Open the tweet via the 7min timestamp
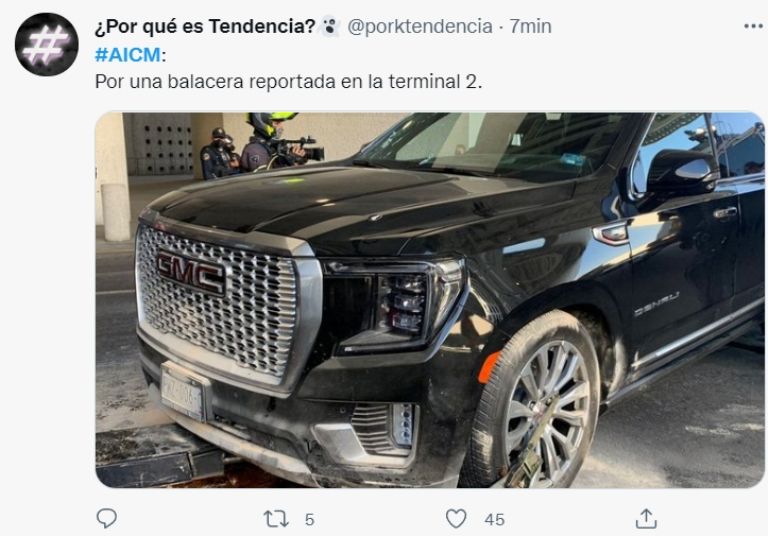 (x=530, y=26)
